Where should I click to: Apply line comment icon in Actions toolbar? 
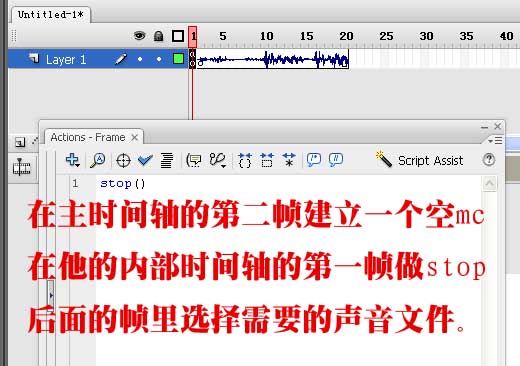(336, 160)
